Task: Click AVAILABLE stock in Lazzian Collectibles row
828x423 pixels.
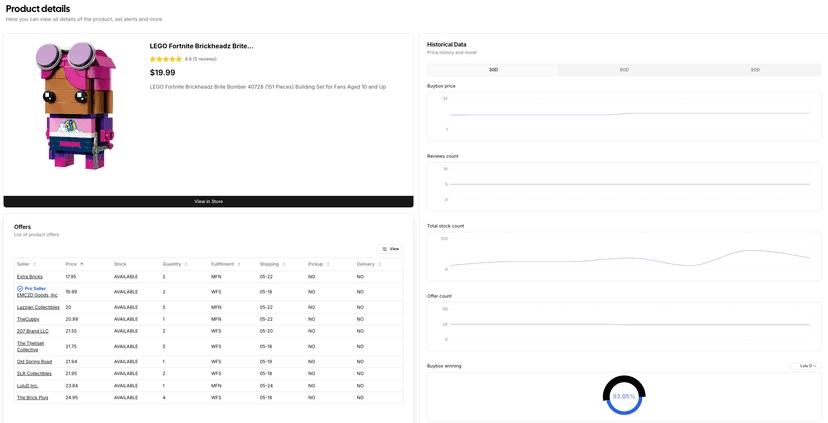Action: (x=126, y=307)
